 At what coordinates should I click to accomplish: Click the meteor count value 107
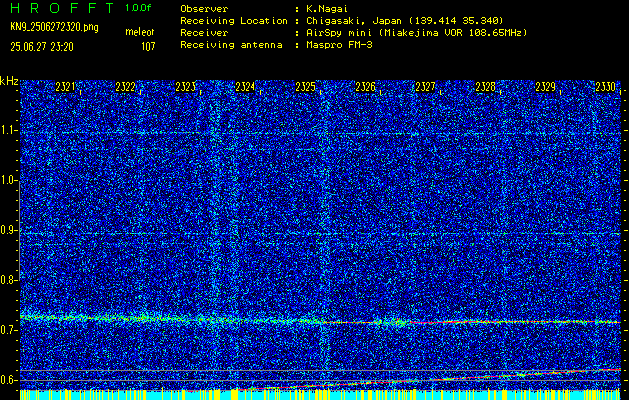point(148,47)
